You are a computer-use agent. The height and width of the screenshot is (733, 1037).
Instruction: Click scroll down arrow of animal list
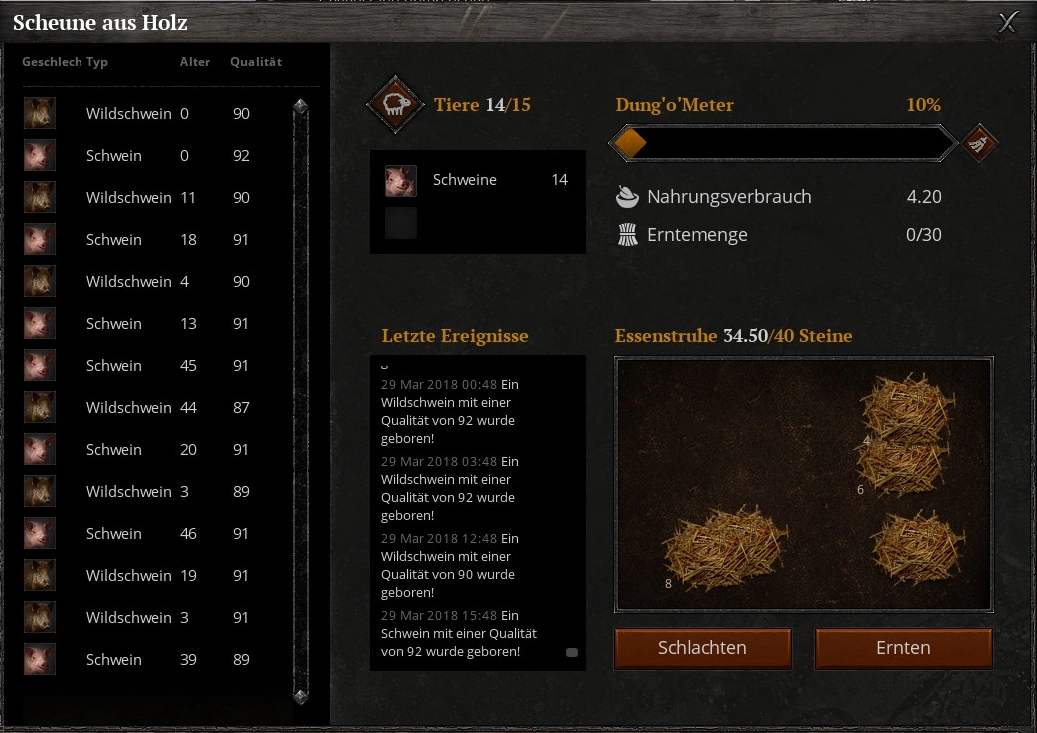click(x=300, y=696)
